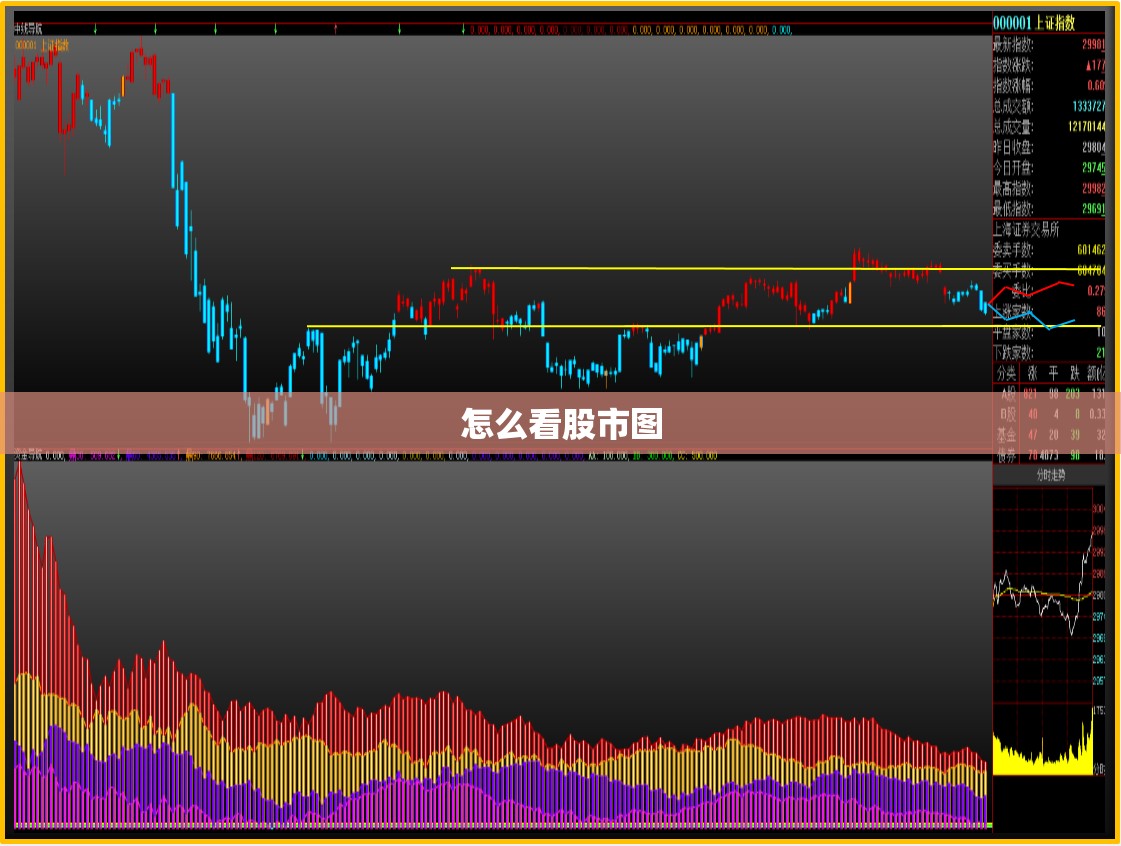Select the A股 row in the category table

click(1050, 393)
